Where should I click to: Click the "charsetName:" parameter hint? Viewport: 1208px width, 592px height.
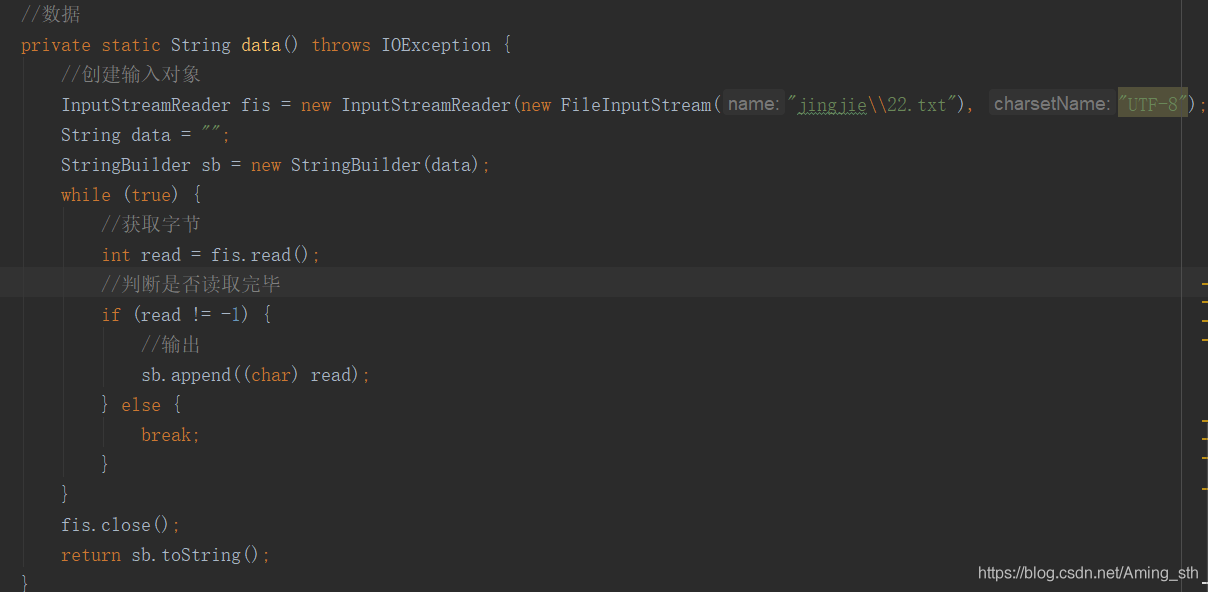click(1051, 104)
